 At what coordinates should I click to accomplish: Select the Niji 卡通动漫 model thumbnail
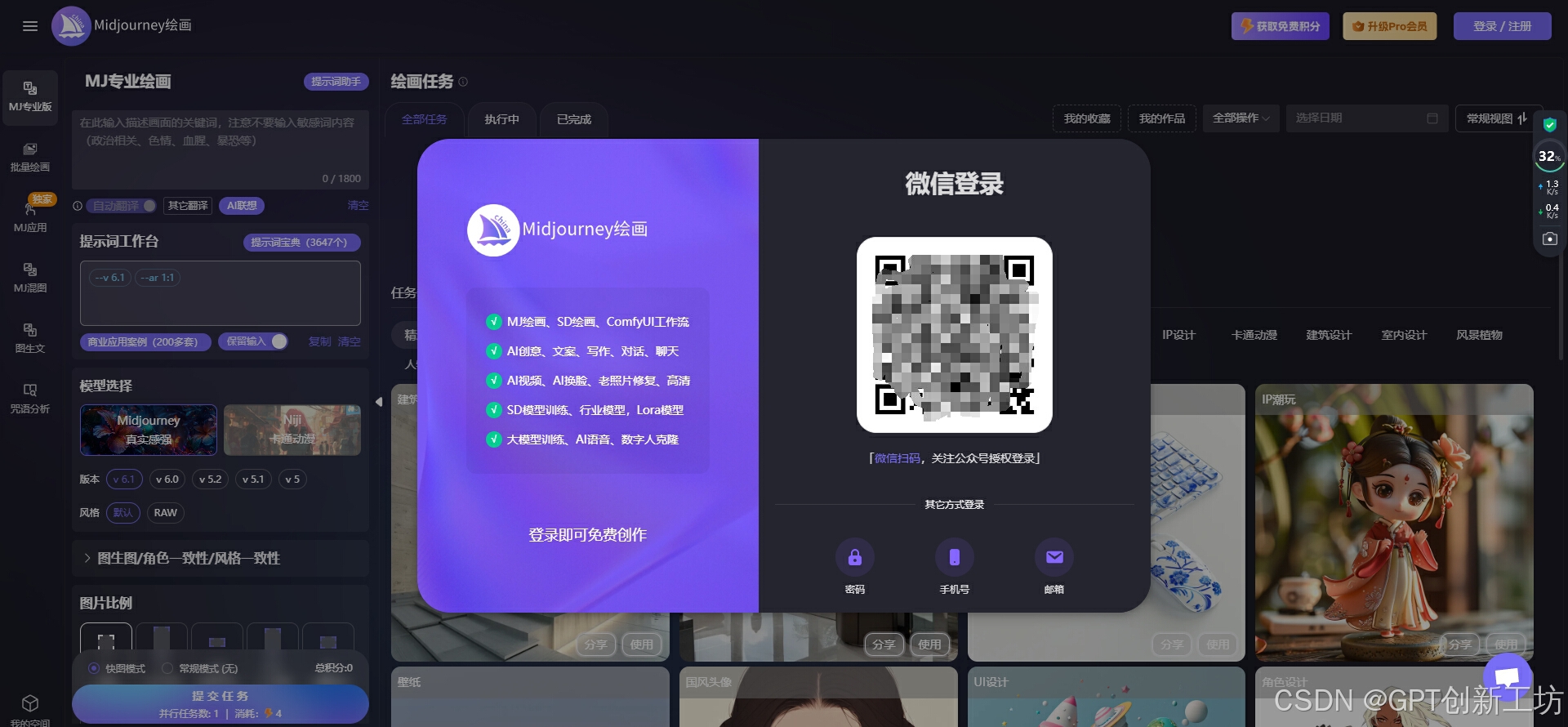[x=292, y=430]
